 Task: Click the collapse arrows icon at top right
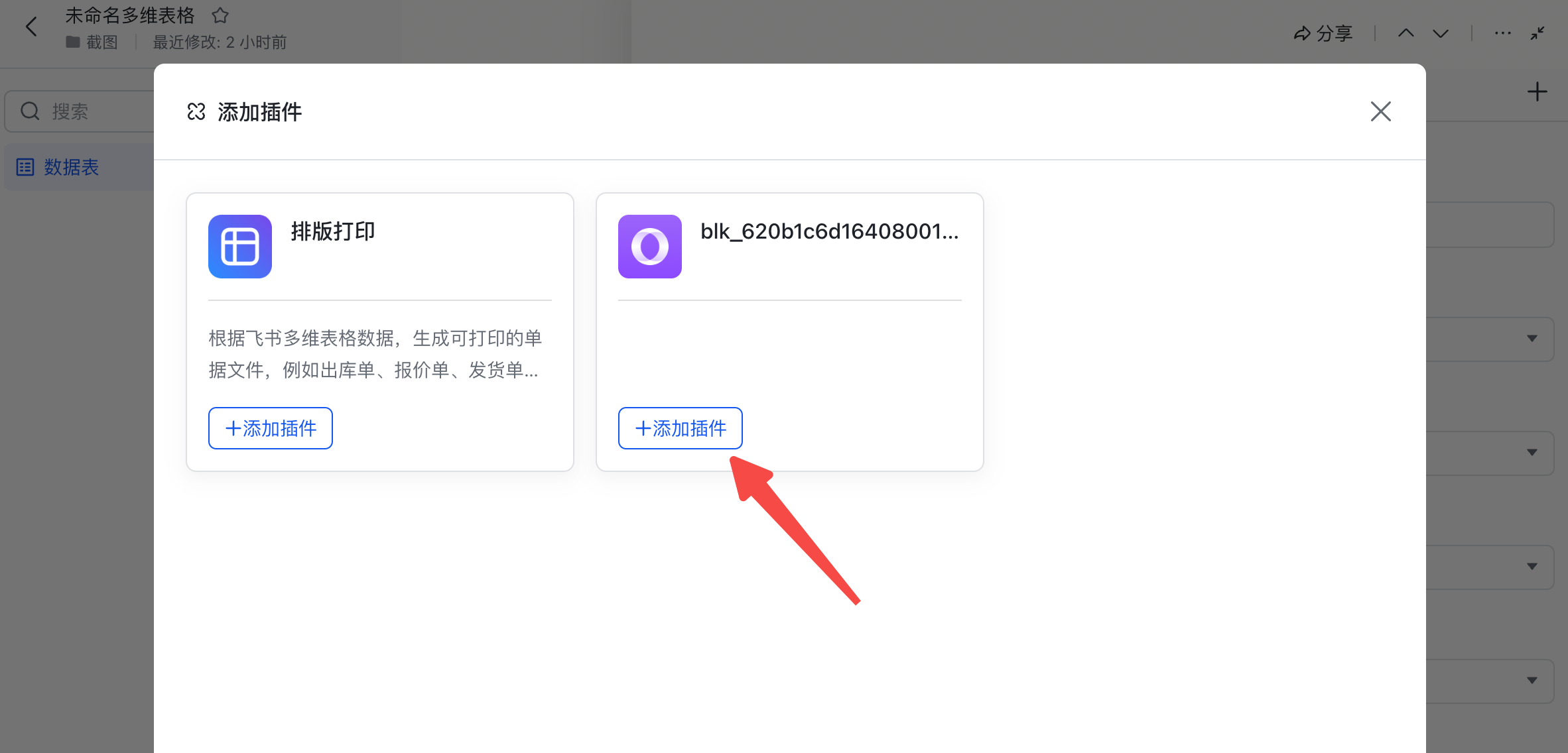tap(1537, 33)
